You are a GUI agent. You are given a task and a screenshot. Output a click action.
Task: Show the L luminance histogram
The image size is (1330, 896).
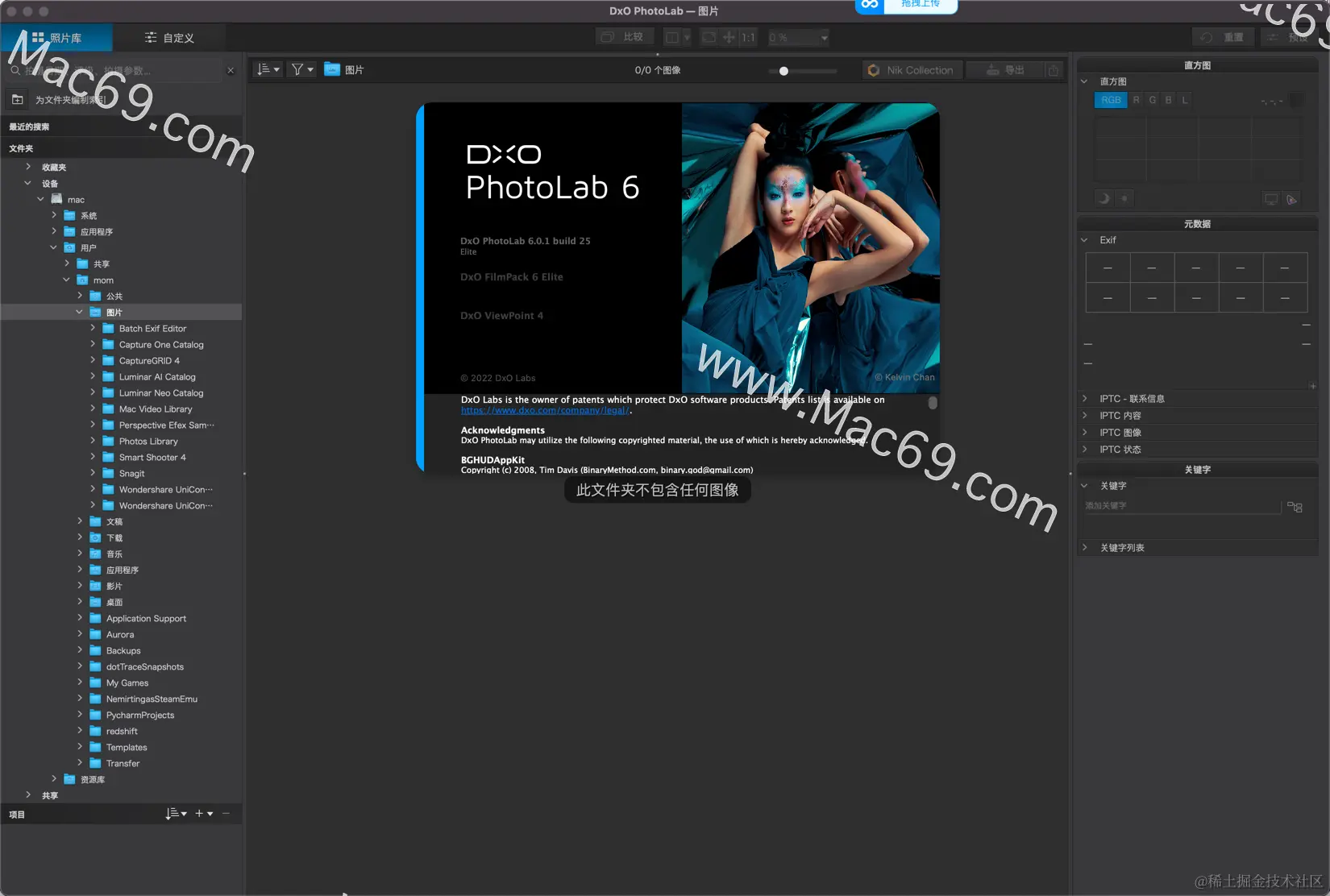[x=1185, y=100]
